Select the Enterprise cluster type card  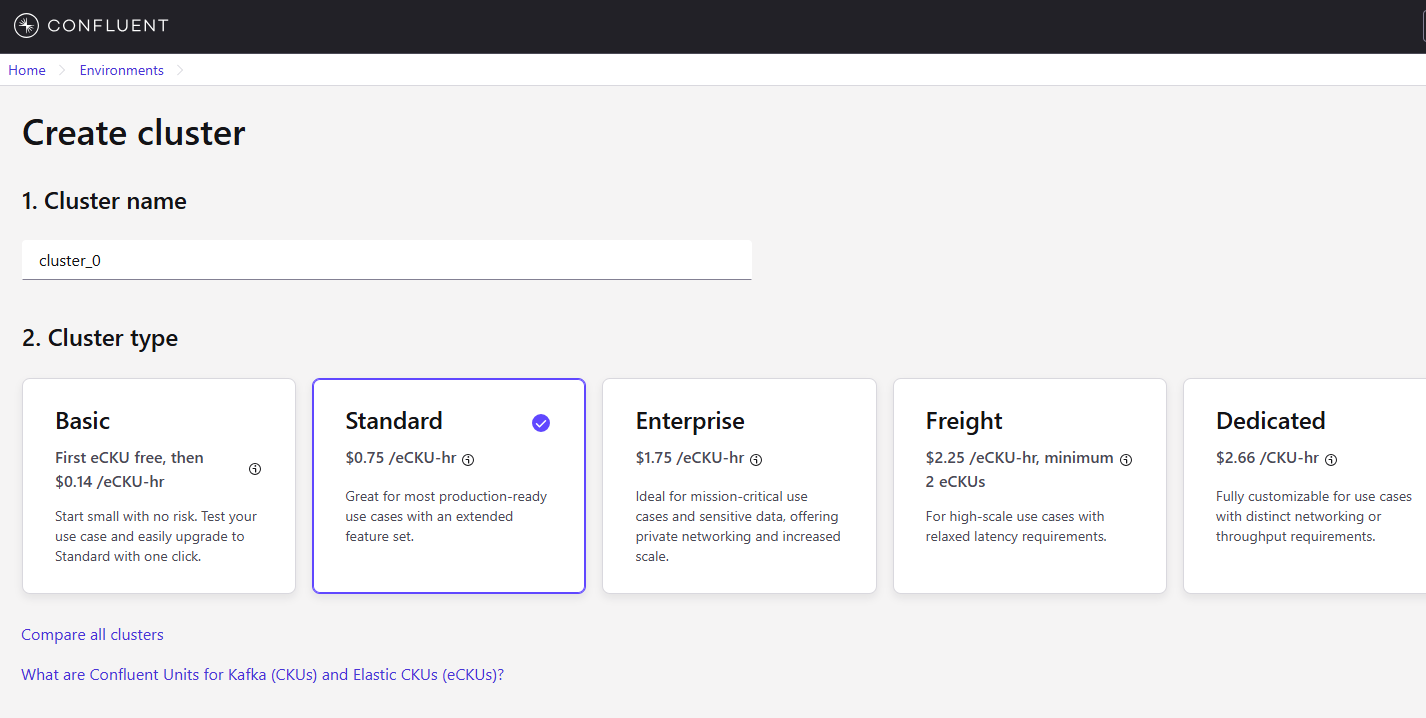tap(739, 486)
